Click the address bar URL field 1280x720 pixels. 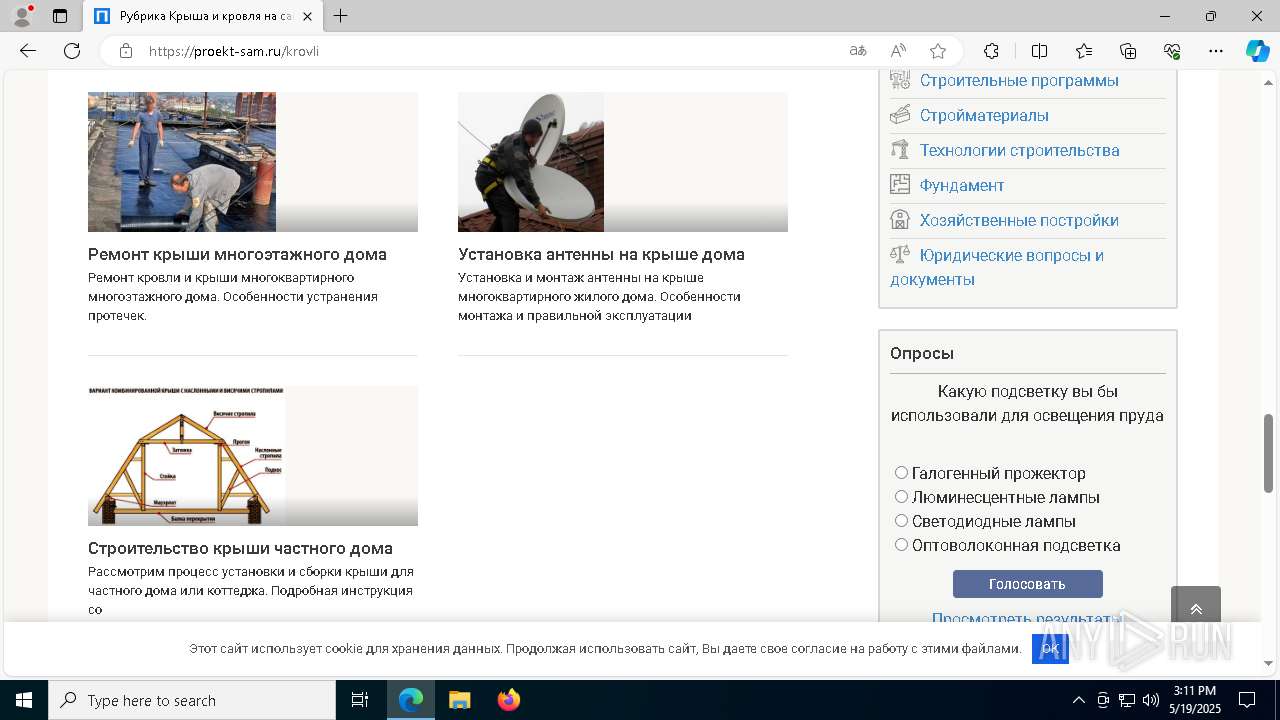coord(490,51)
